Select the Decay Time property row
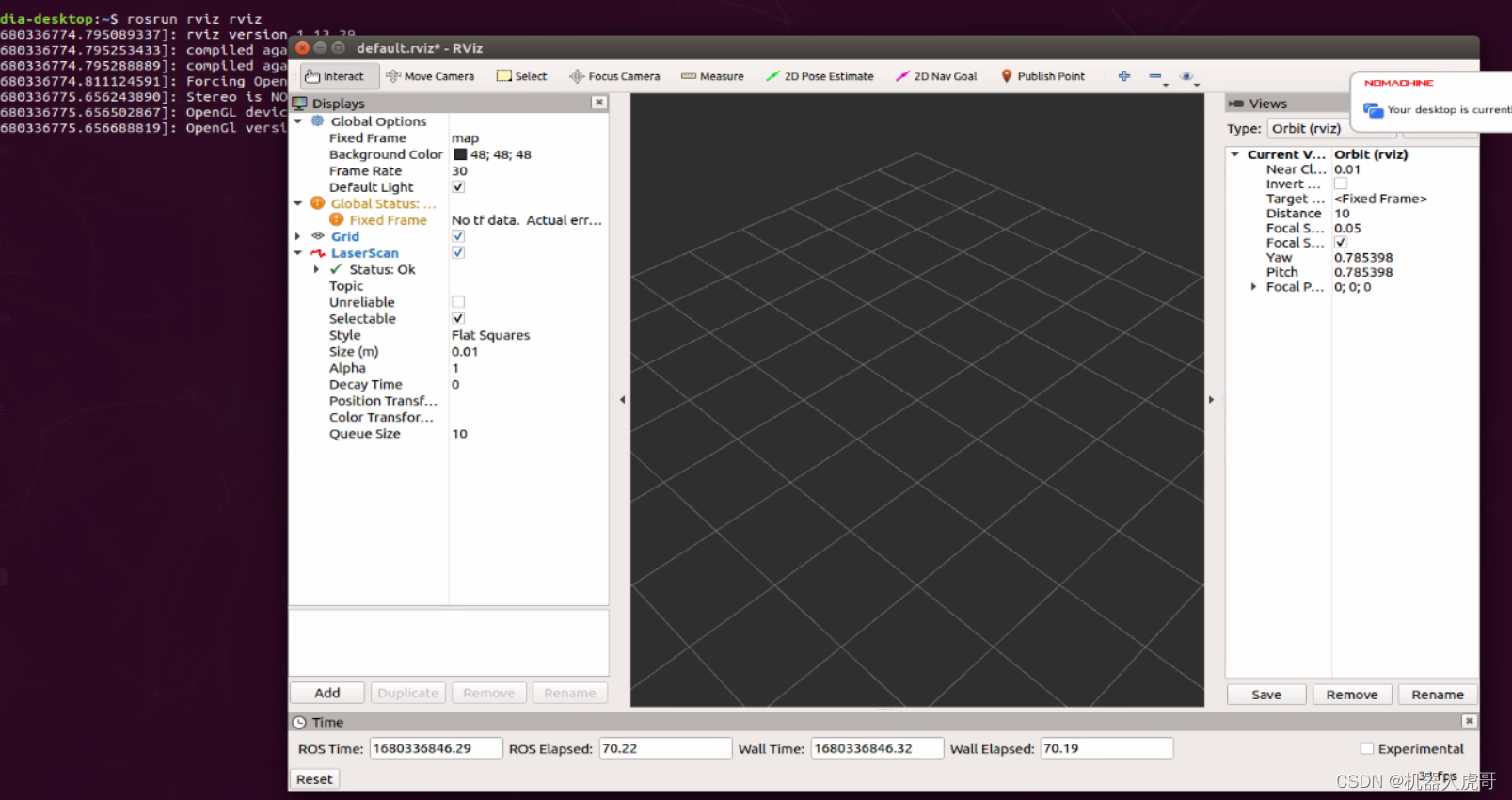 (449, 385)
